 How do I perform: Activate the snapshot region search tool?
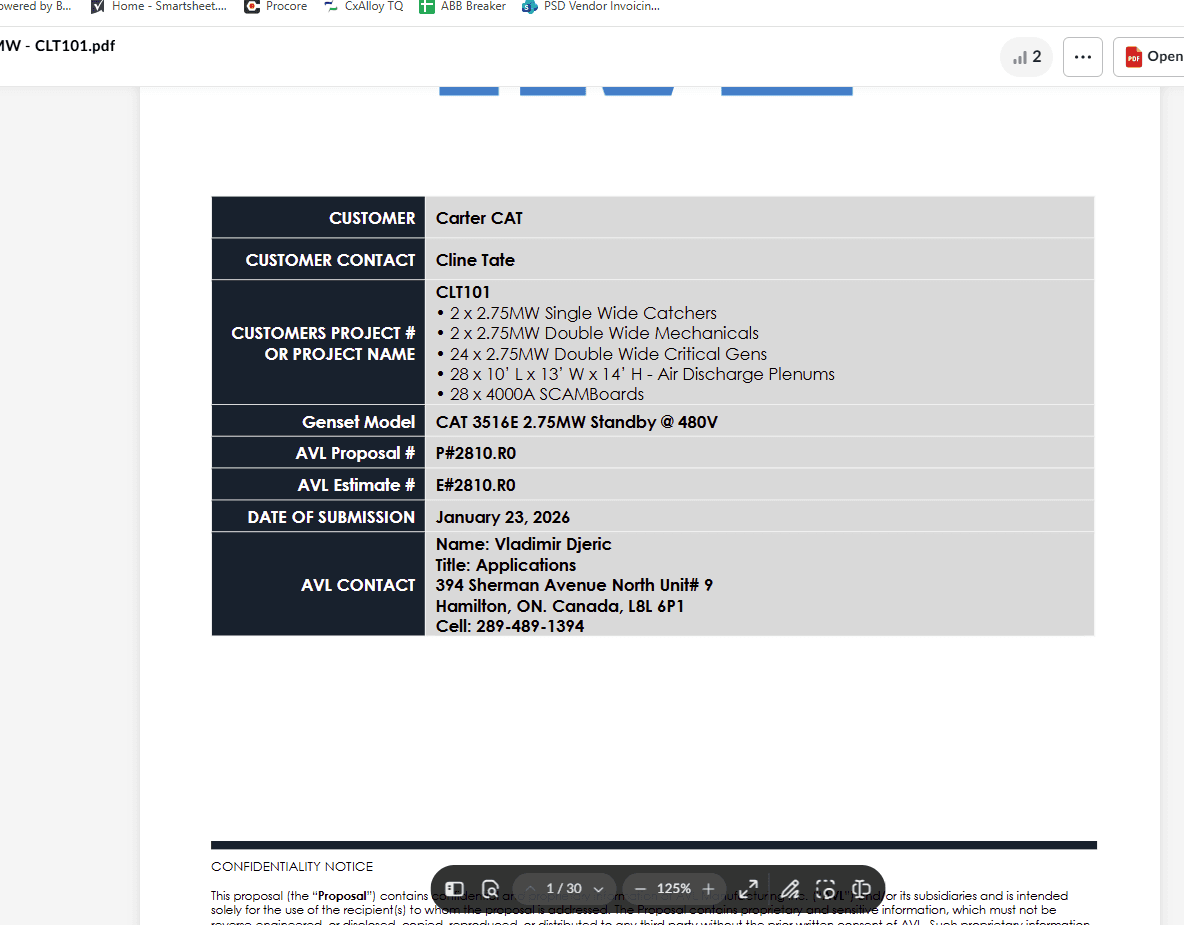pyautogui.click(x=826, y=889)
